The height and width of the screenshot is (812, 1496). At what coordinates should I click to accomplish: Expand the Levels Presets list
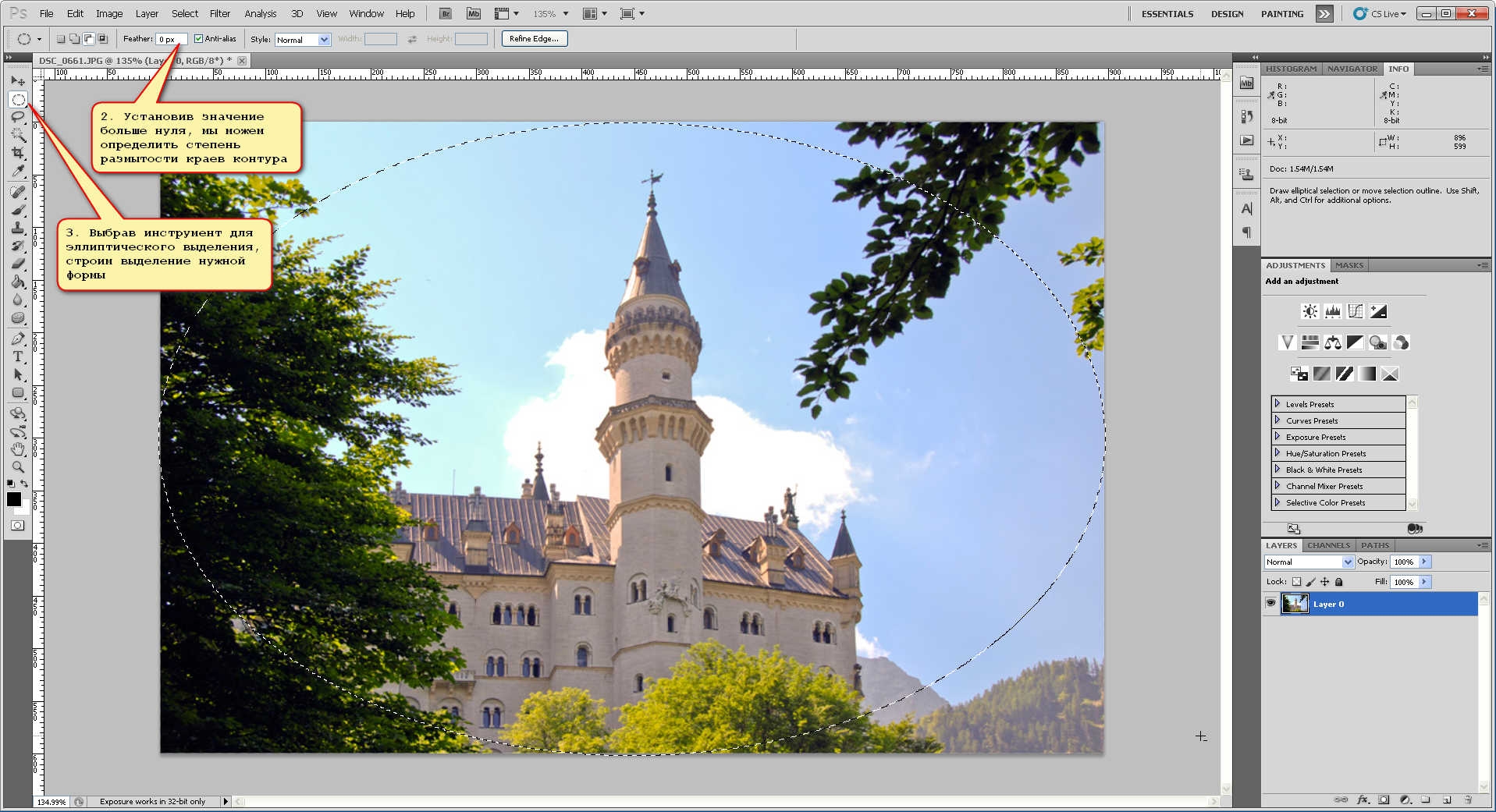tap(1277, 404)
